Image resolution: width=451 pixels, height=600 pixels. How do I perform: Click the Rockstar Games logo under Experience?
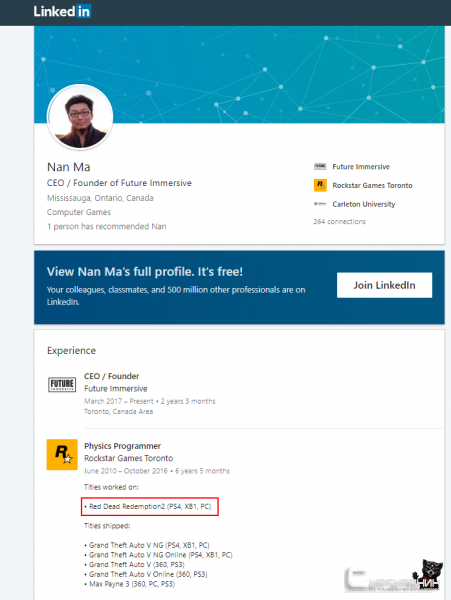pos(62,455)
